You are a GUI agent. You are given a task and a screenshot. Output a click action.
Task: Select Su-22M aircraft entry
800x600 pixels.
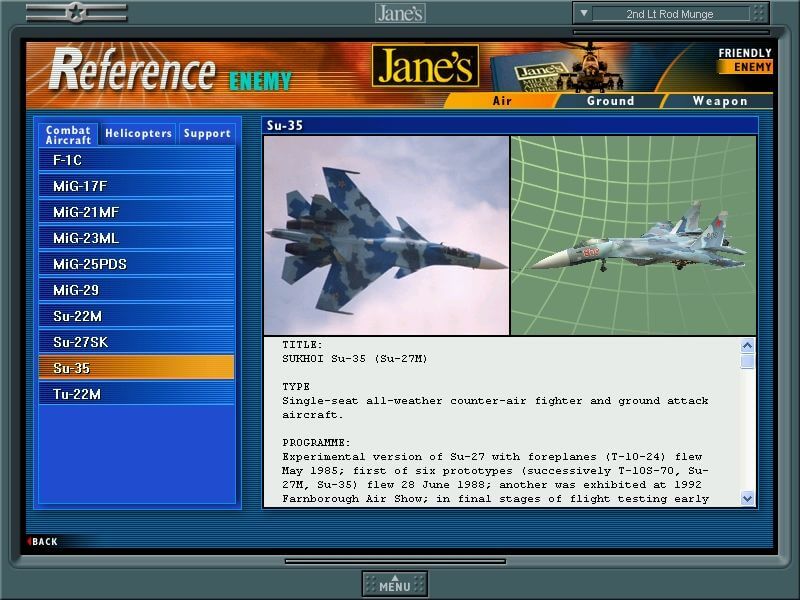click(x=137, y=316)
